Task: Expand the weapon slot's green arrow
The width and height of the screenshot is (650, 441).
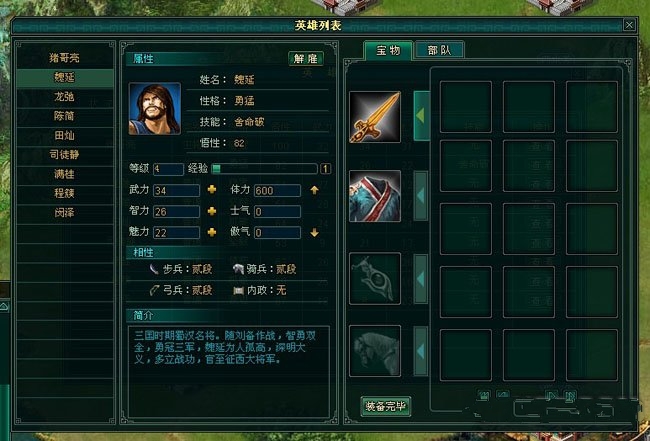Action: [421, 116]
